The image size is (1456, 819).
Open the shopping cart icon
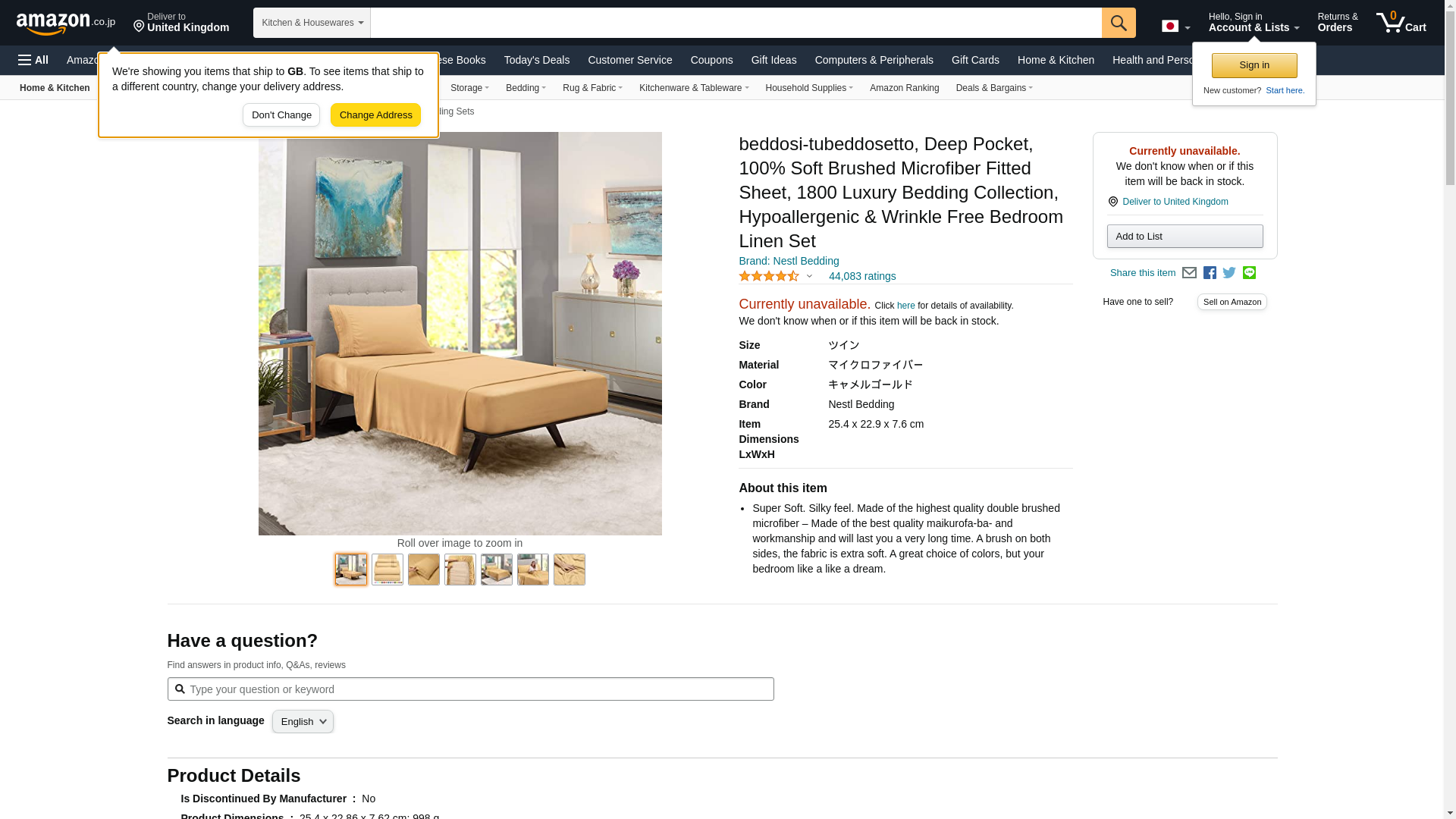click(1401, 23)
